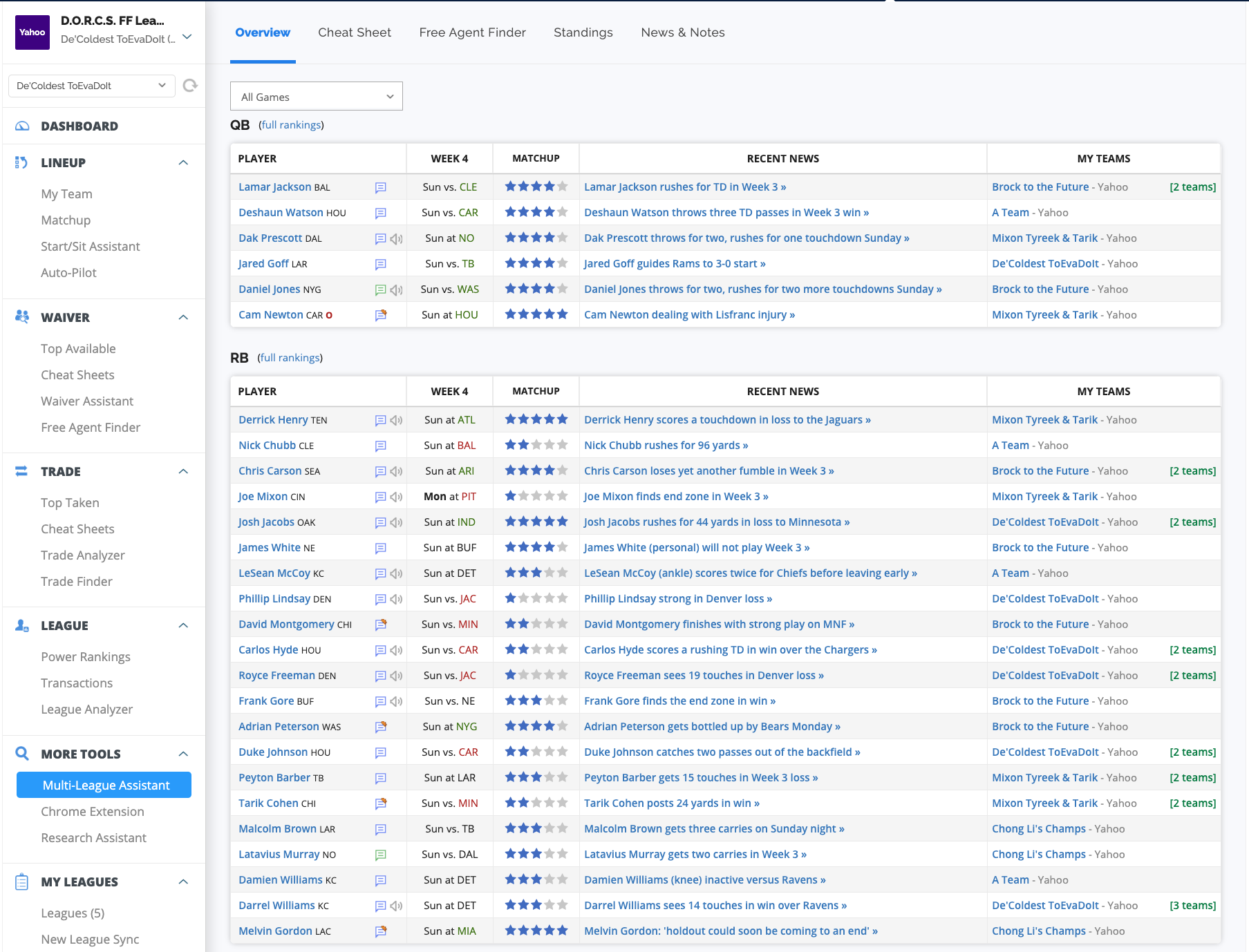This screenshot has height=952, width=1249.
Task: Show Lamar Jackson's 2 teams list
Action: pos(1193,187)
